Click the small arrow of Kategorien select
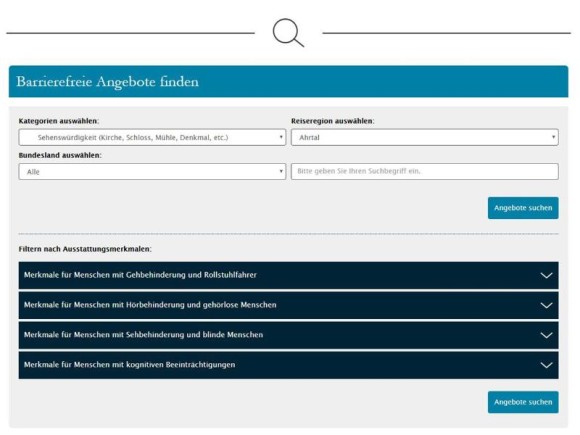 point(281,137)
